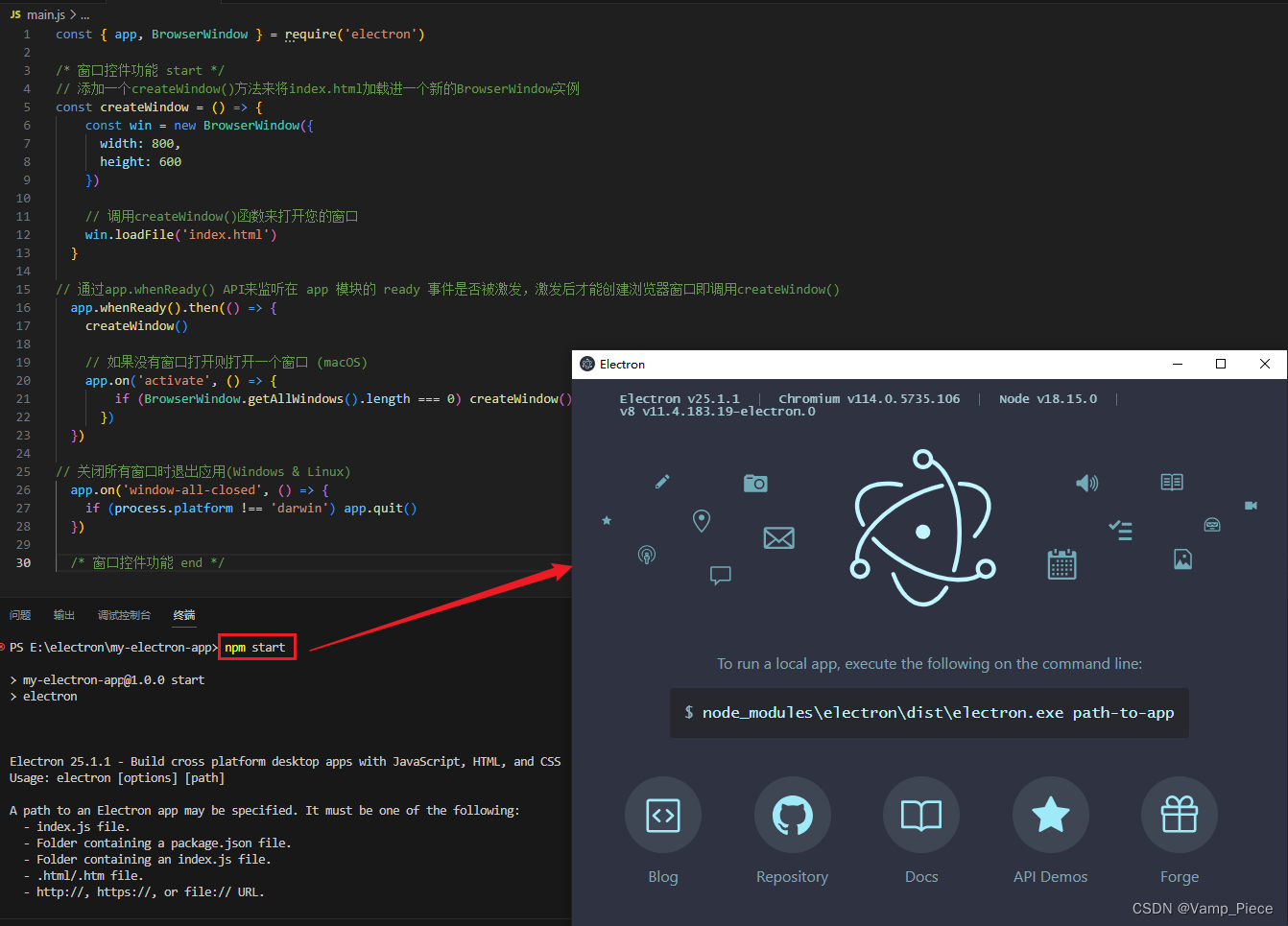The height and width of the screenshot is (926, 1288).
Task: Click 'Electron v25.1.1' version text
Action: 680,398
